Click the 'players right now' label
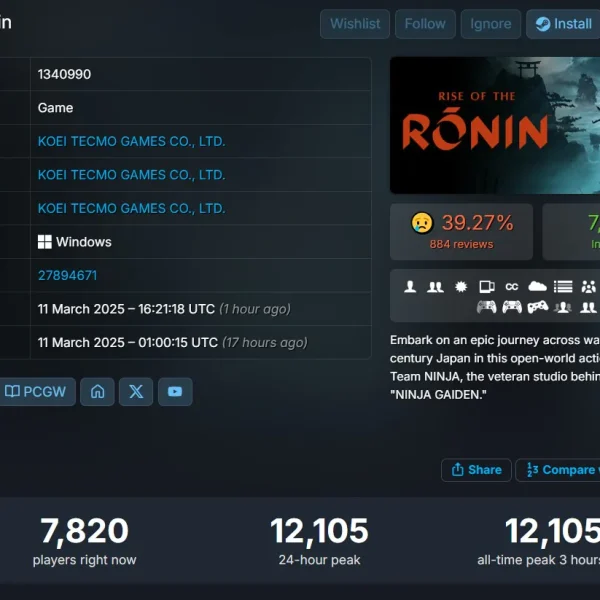The image size is (600, 600). (84, 560)
